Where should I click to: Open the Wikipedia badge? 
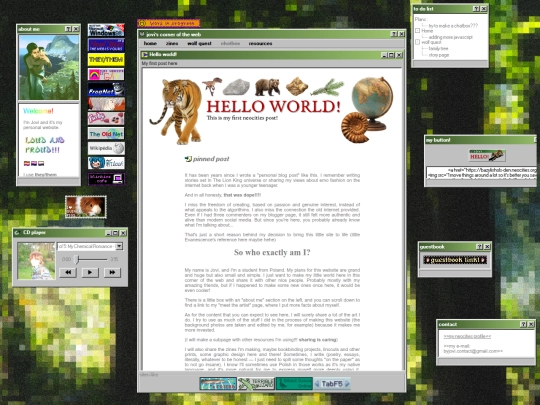point(106,148)
